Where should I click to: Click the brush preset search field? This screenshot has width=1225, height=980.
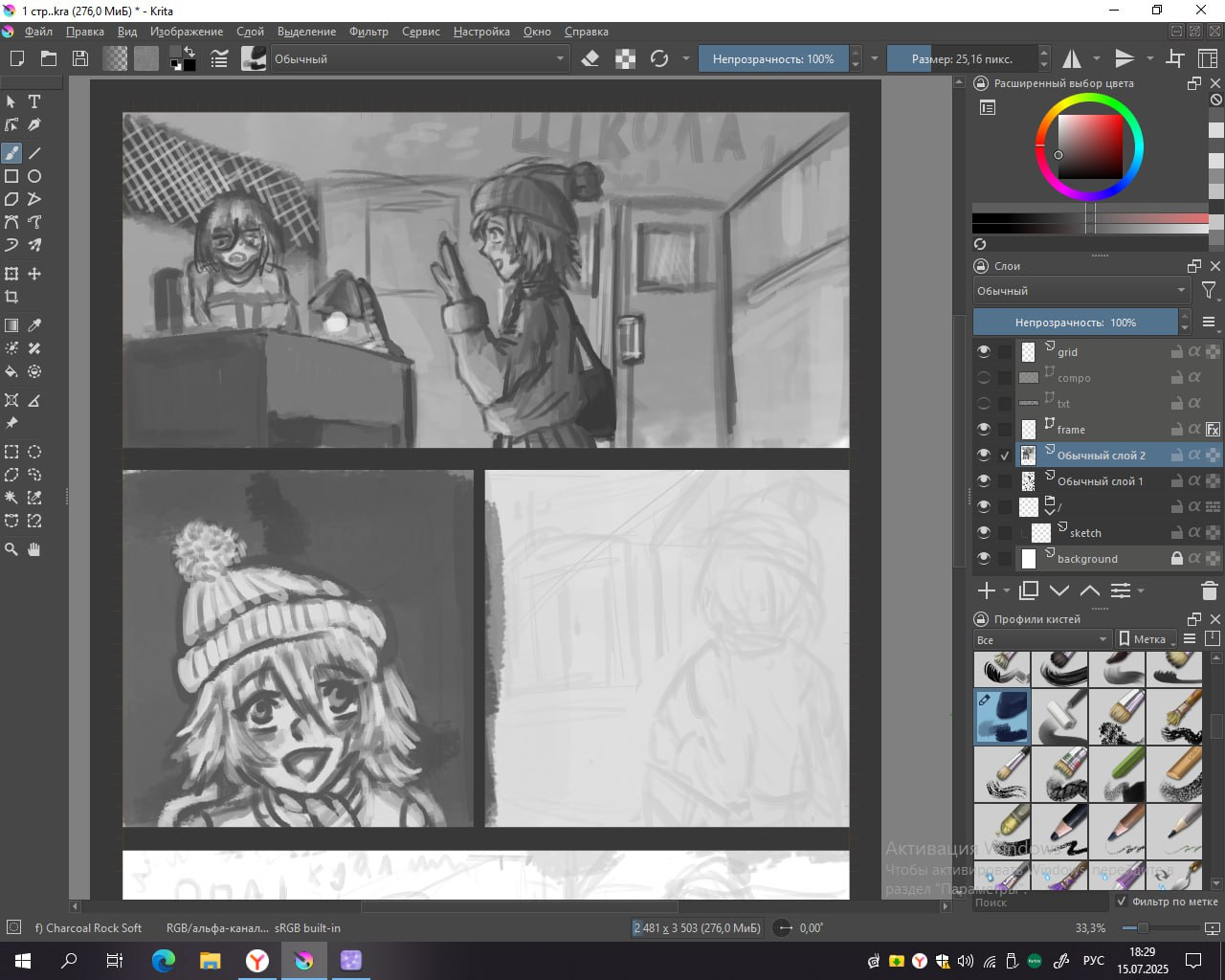tap(1041, 902)
